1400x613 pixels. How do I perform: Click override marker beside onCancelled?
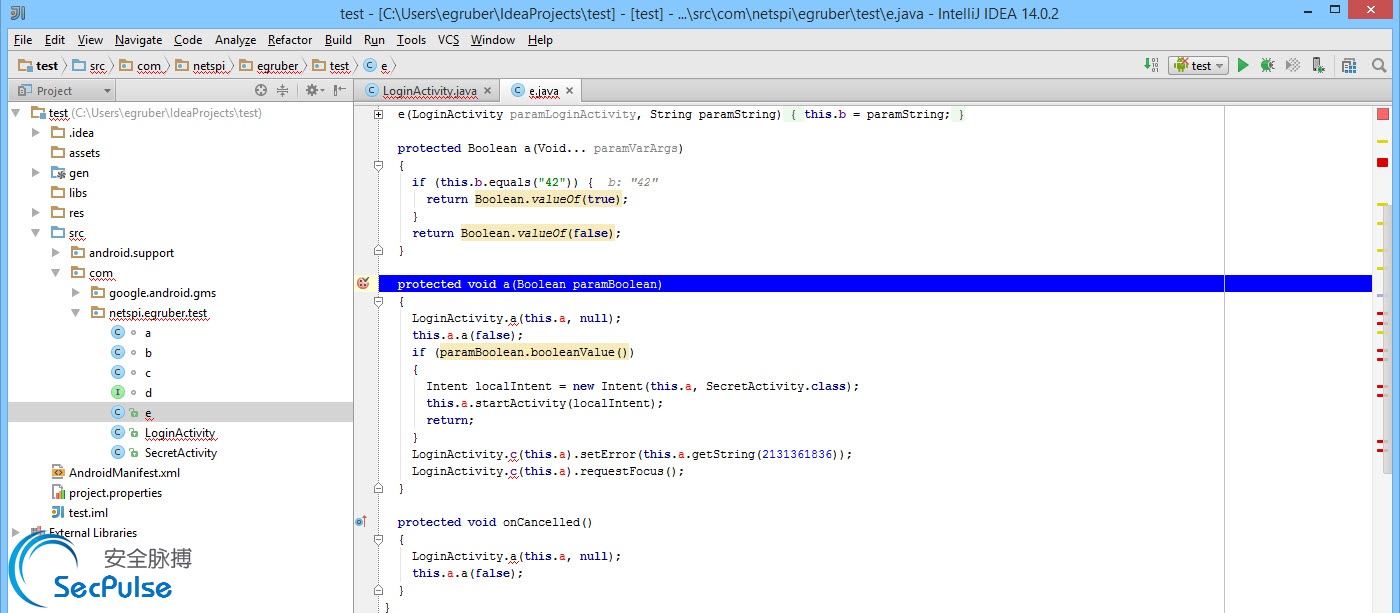pyautogui.click(x=361, y=522)
